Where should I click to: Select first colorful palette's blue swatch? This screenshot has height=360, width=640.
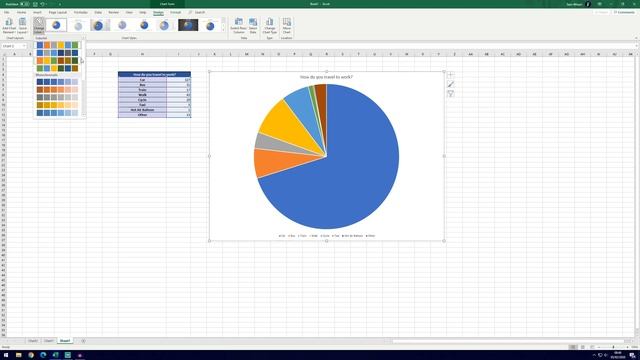click(x=40, y=45)
